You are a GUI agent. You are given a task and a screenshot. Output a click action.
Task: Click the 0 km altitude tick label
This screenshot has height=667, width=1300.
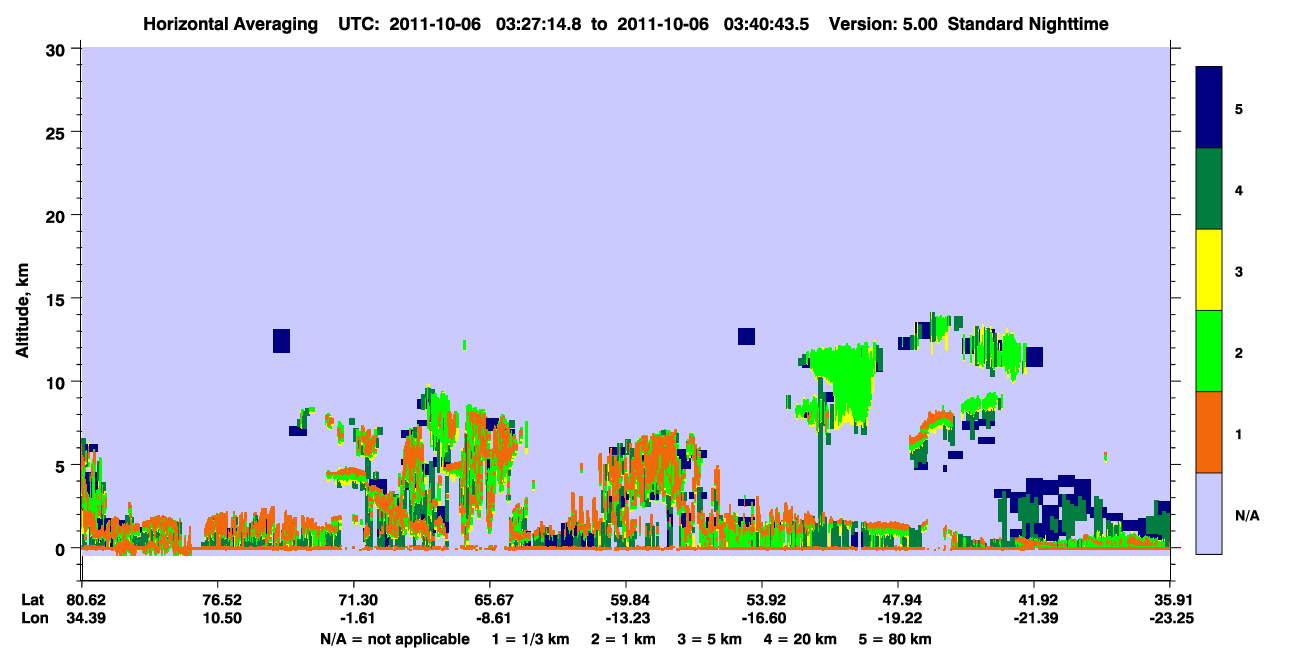pyautogui.click(x=62, y=549)
